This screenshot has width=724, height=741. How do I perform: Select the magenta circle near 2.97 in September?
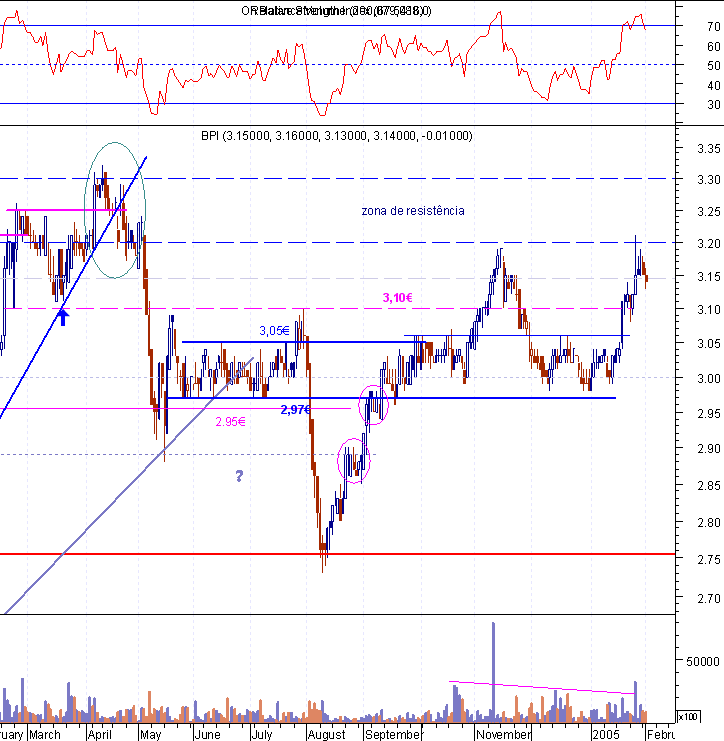[x=373, y=405]
